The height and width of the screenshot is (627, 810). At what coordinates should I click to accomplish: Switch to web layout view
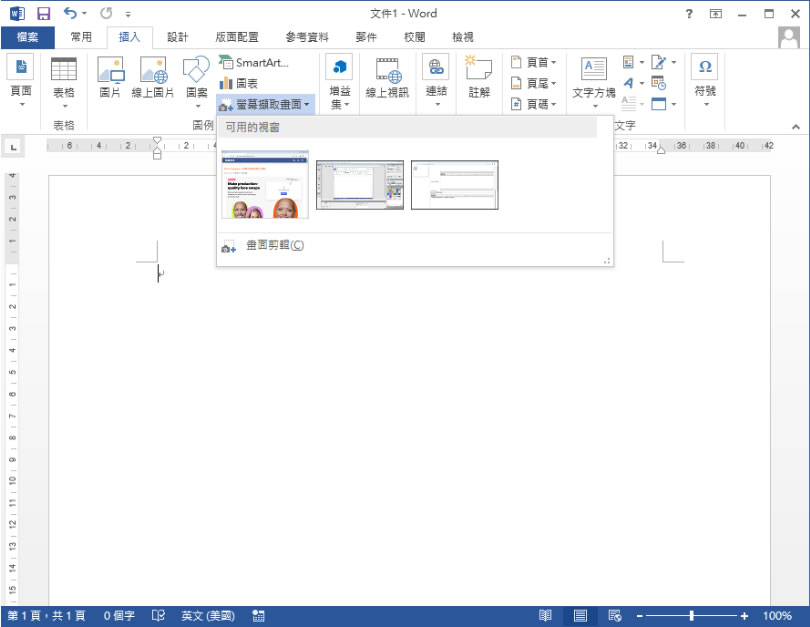(x=615, y=616)
